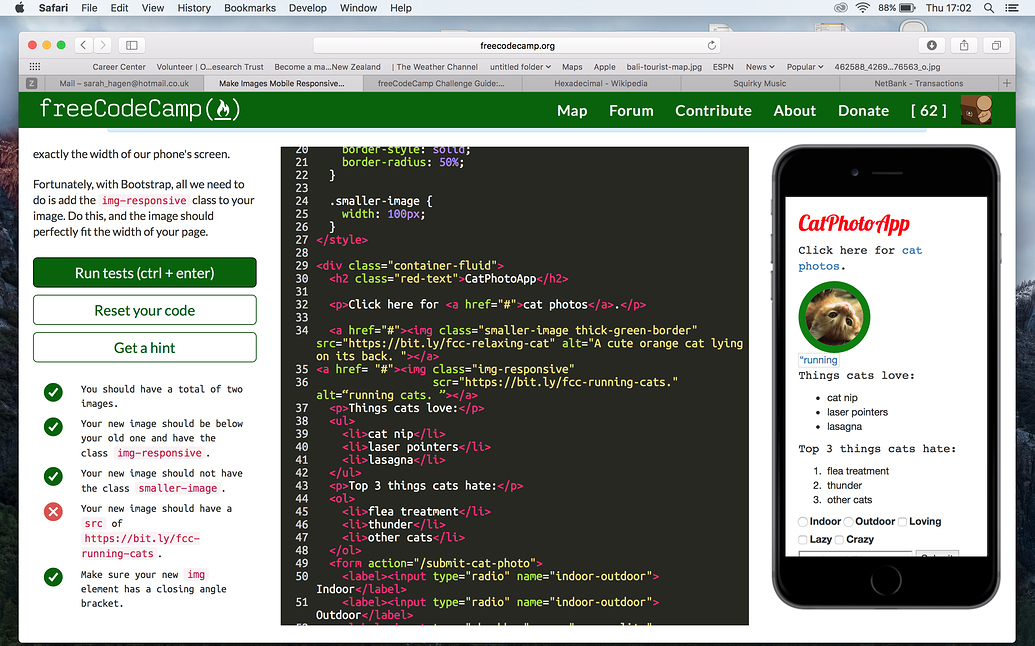Switch to the Squirky Music tab
The image size is (1035, 646).
[x=760, y=83]
